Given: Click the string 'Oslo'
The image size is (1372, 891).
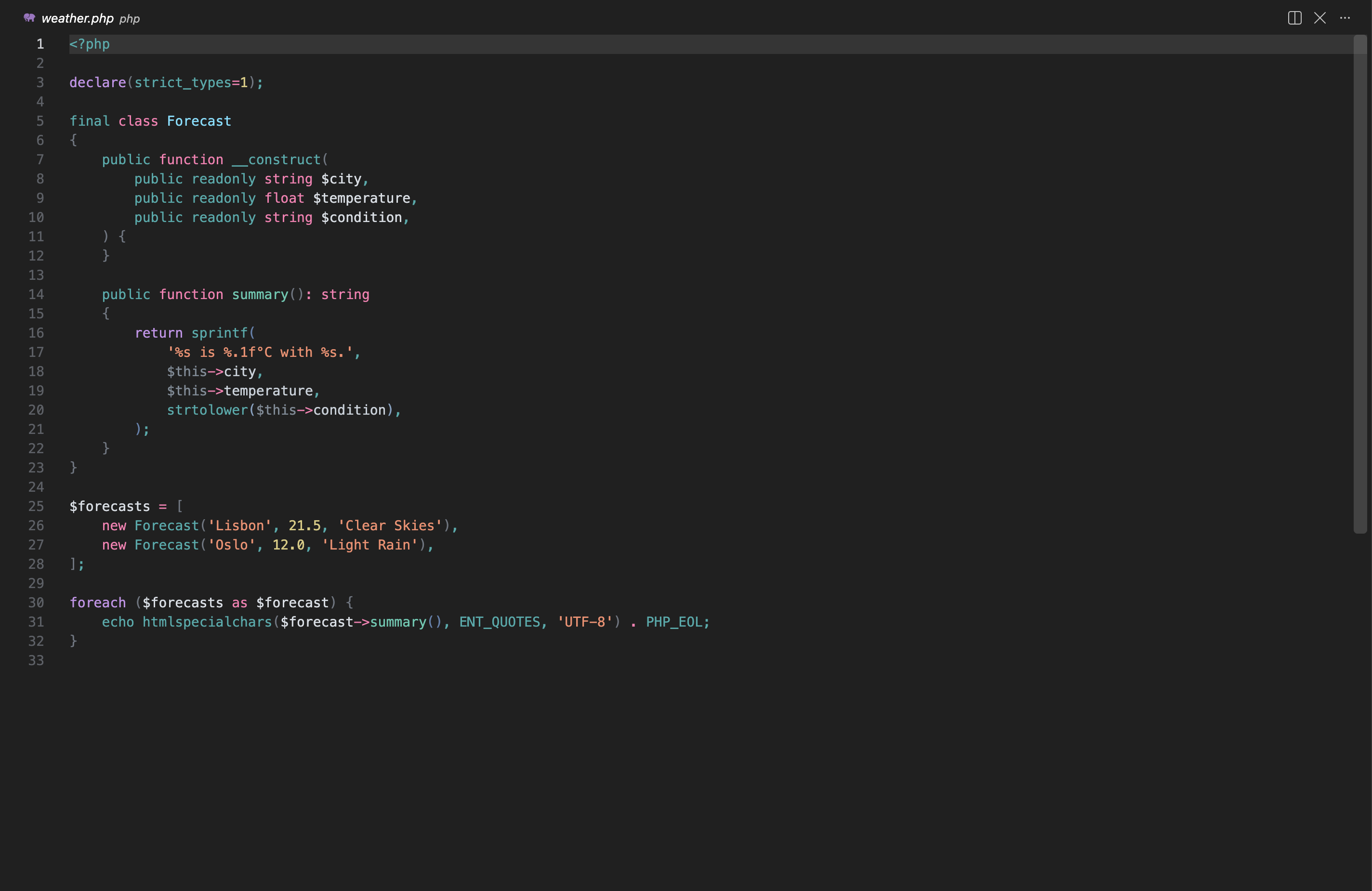Looking at the screenshot, I should tap(232, 545).
